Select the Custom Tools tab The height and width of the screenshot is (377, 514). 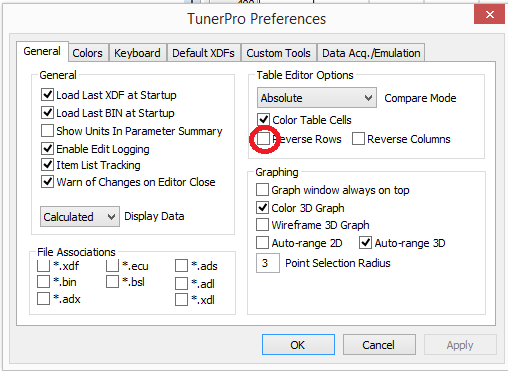click(x=278, y=53)
